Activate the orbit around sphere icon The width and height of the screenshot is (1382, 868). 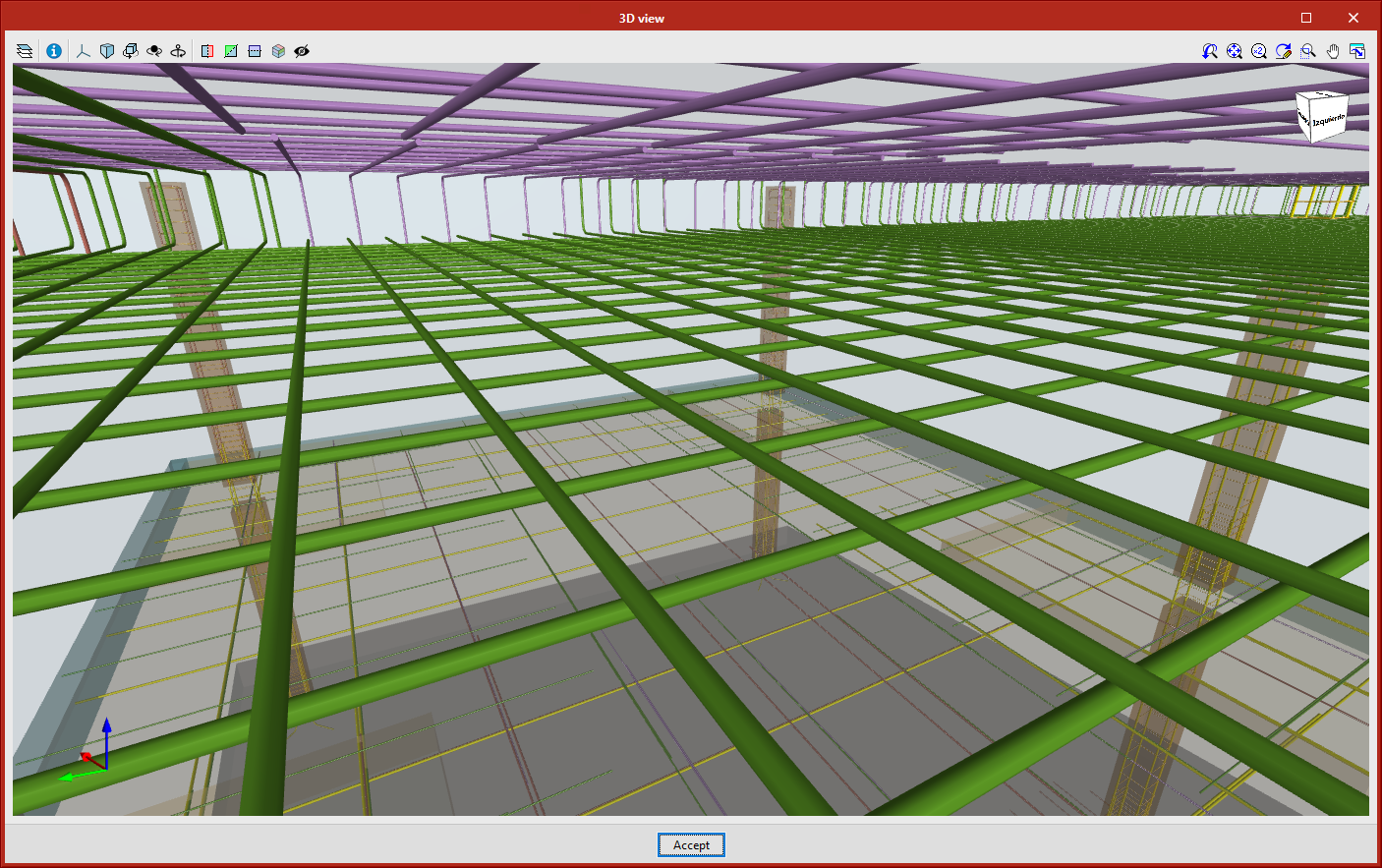coord(154,51)
